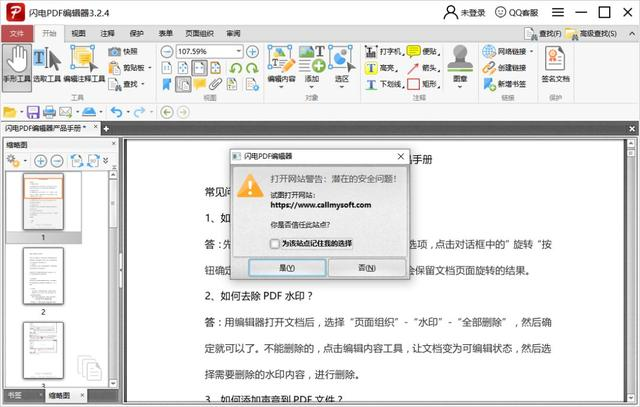Rotate page counterclockwise with green arrow
This screenshot has height=407, width=640.
click(236, 68)
